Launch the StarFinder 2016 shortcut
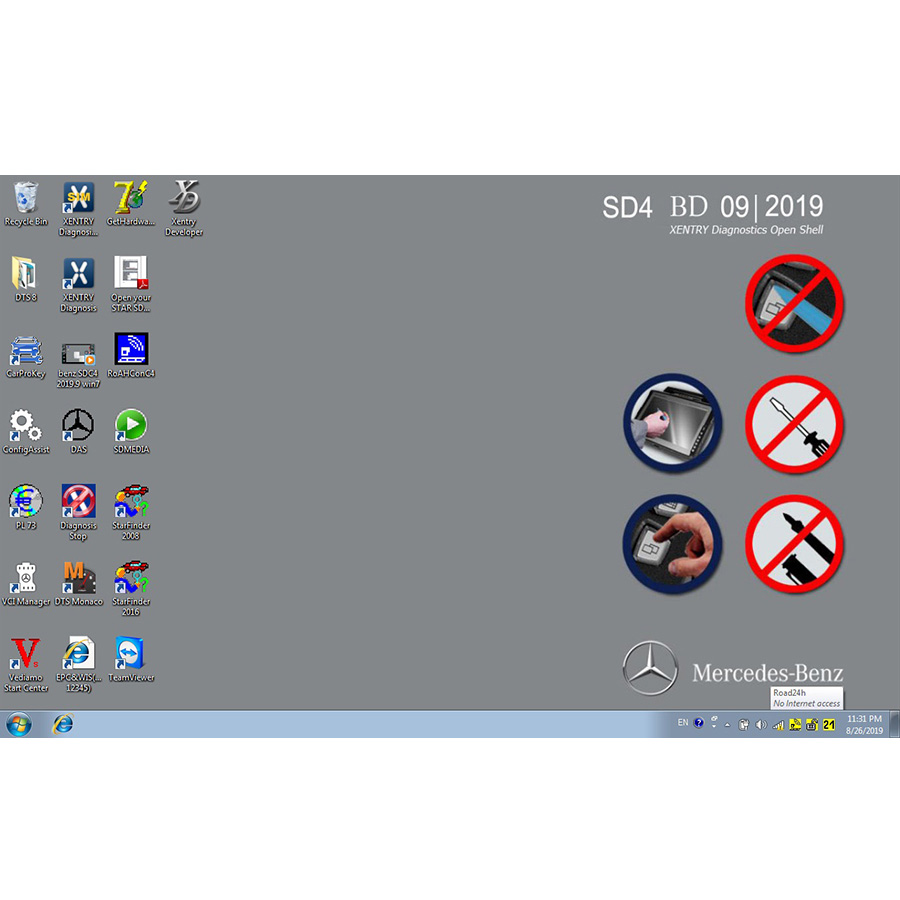 [131, 578]
